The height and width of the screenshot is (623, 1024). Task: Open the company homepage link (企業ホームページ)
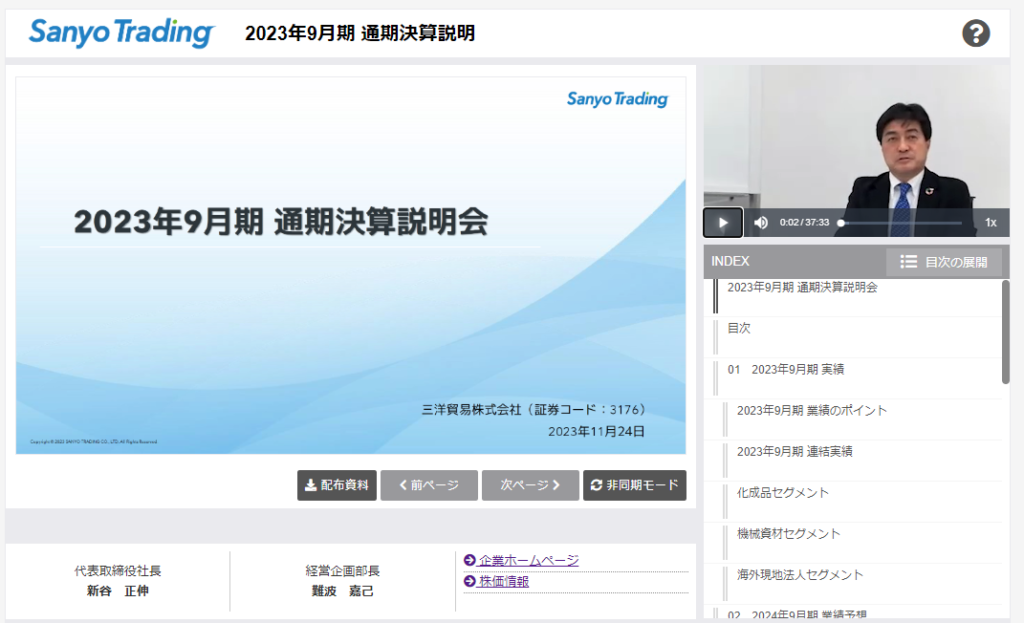click(x=528, y=560)
